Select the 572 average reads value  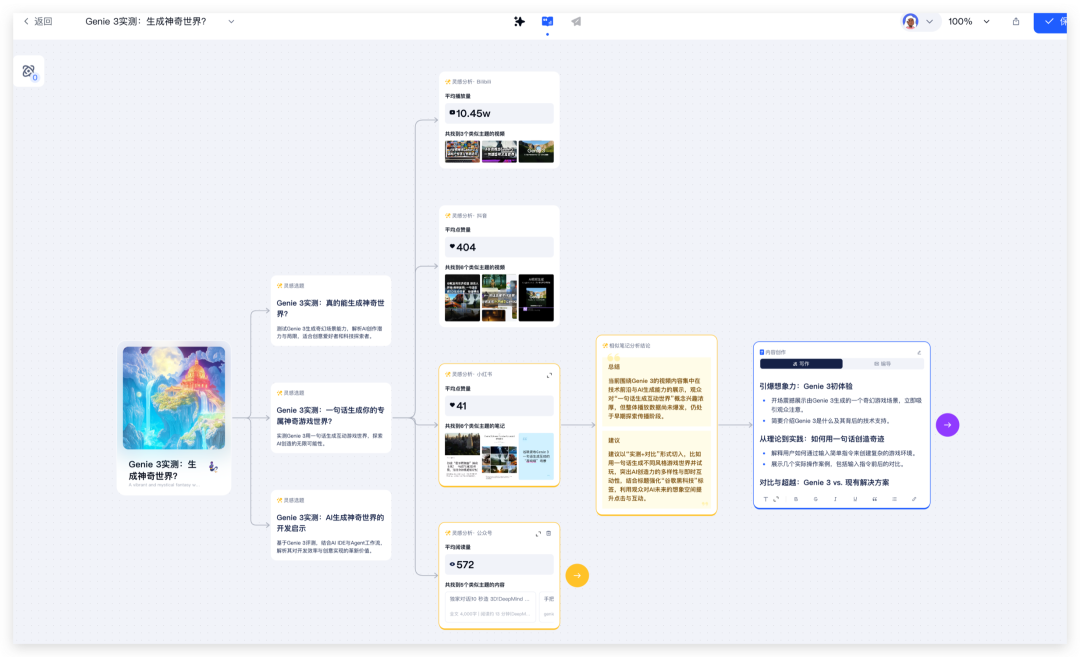tap(499, 565)
